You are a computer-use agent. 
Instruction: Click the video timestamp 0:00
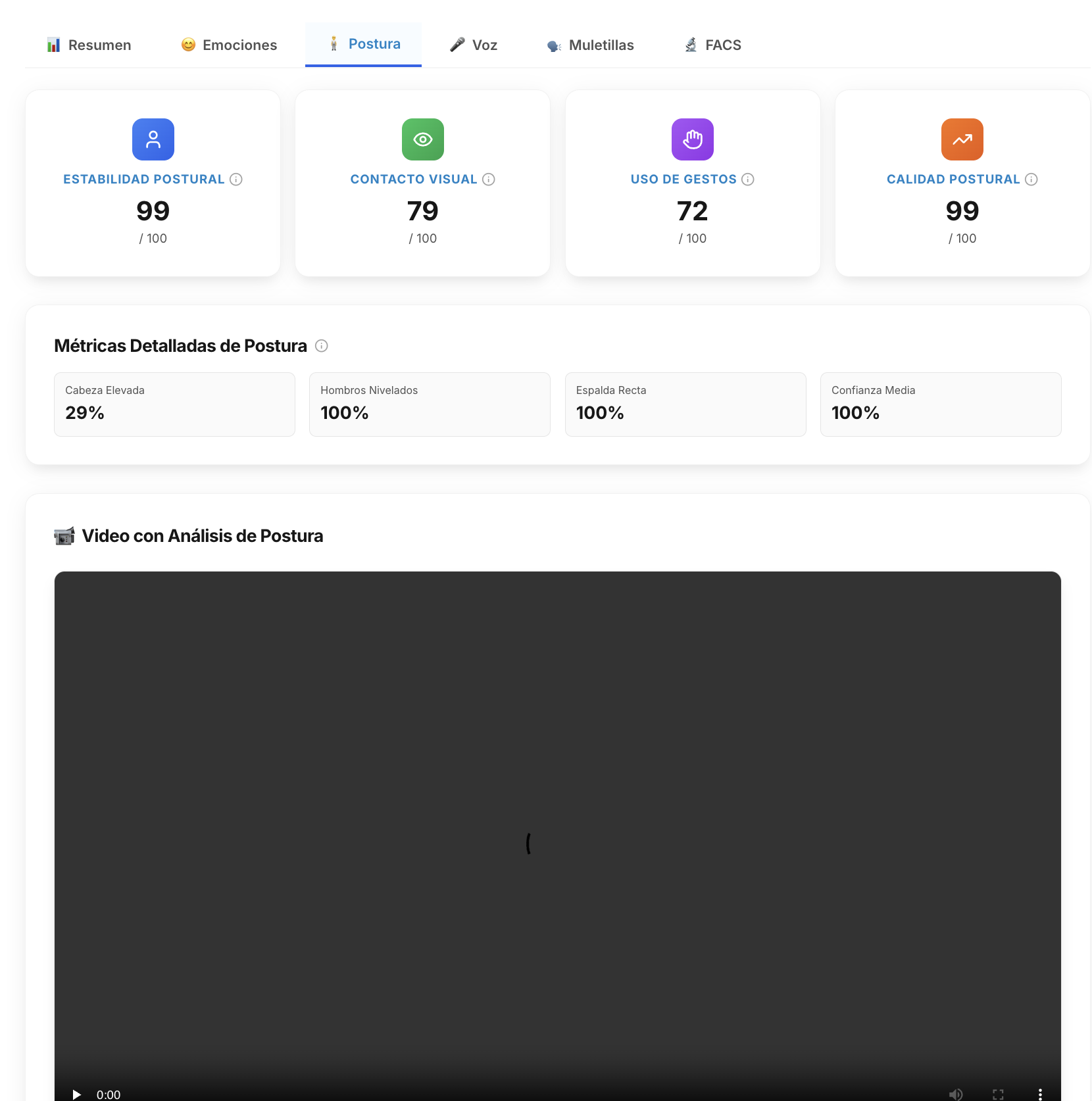coord(109,1094)
